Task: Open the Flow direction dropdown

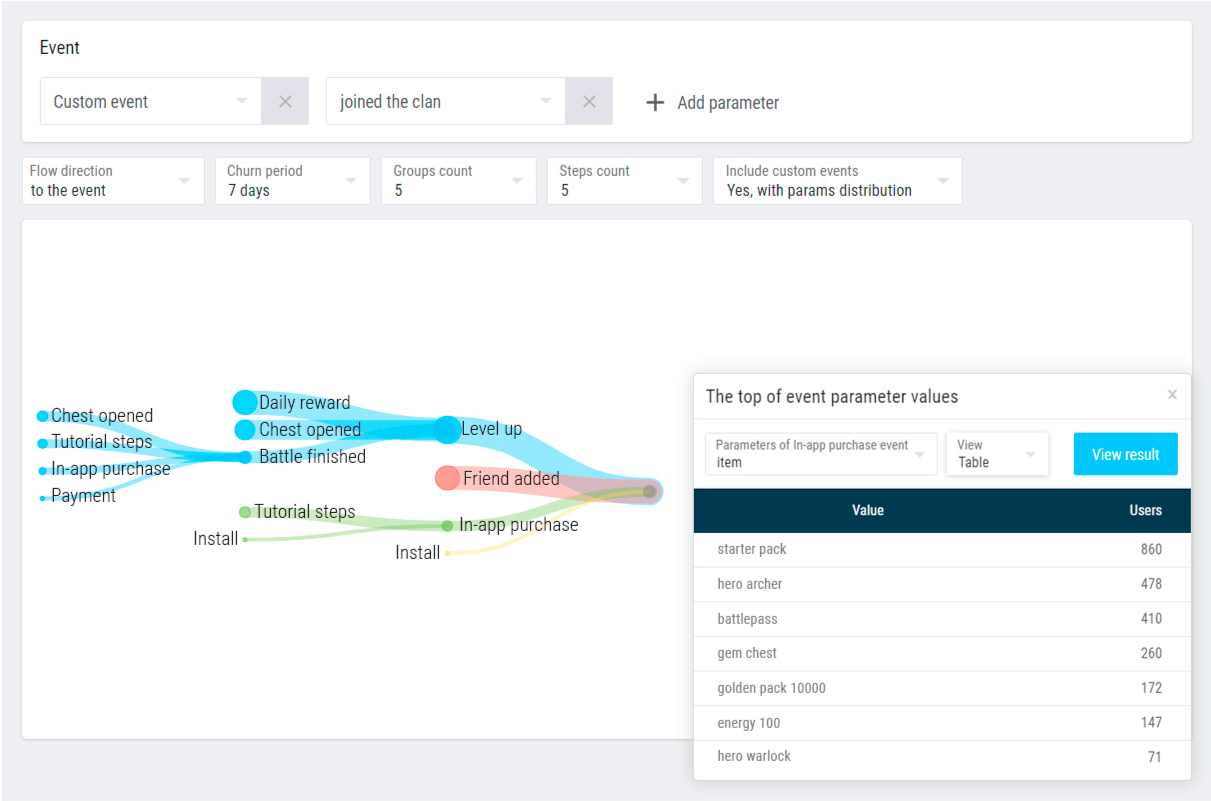Action: (113, 181)
